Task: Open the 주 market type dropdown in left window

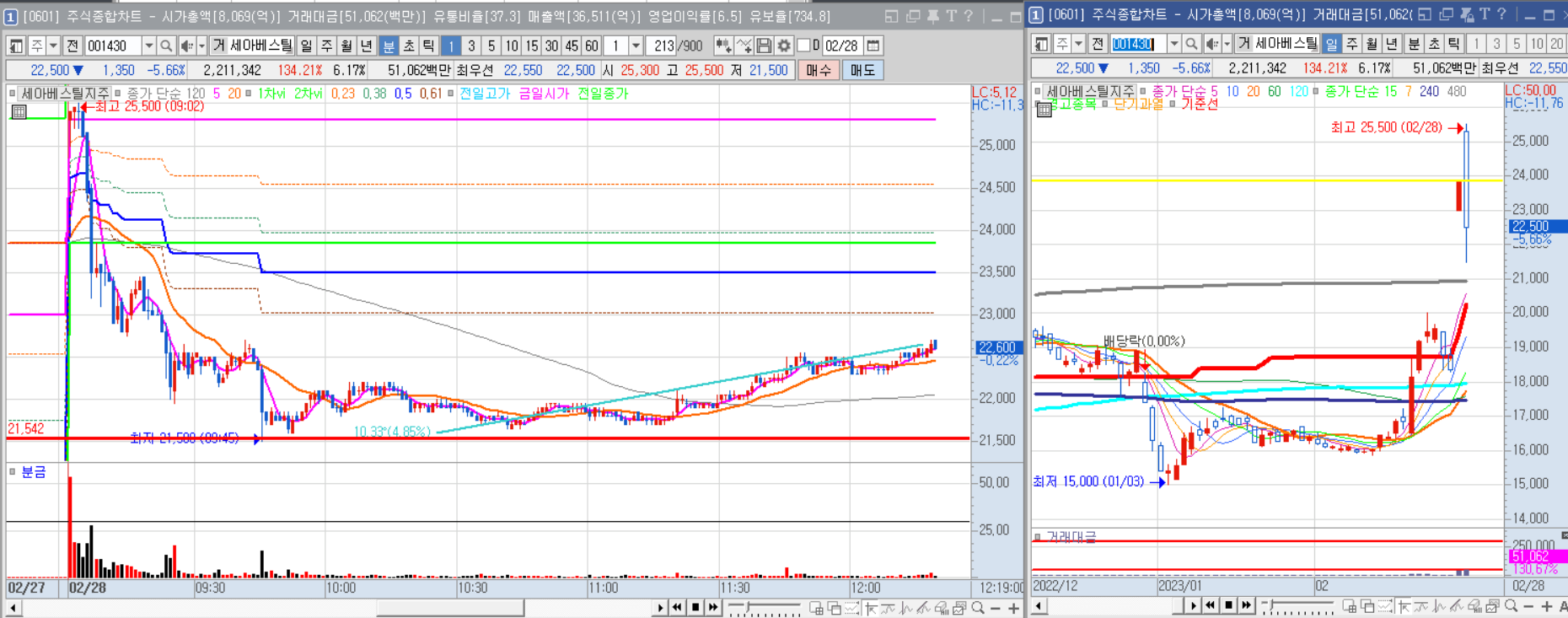Action: [x=53, y=46]
